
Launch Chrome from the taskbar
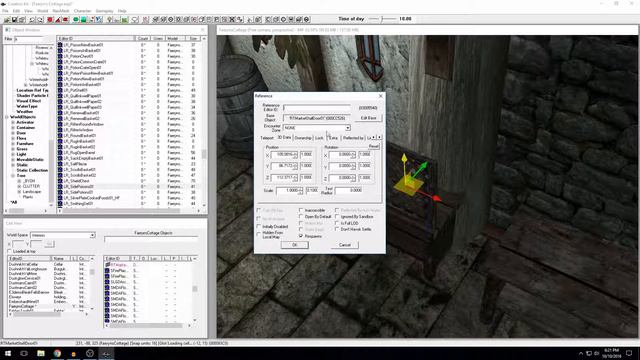(x=57, y=353)
